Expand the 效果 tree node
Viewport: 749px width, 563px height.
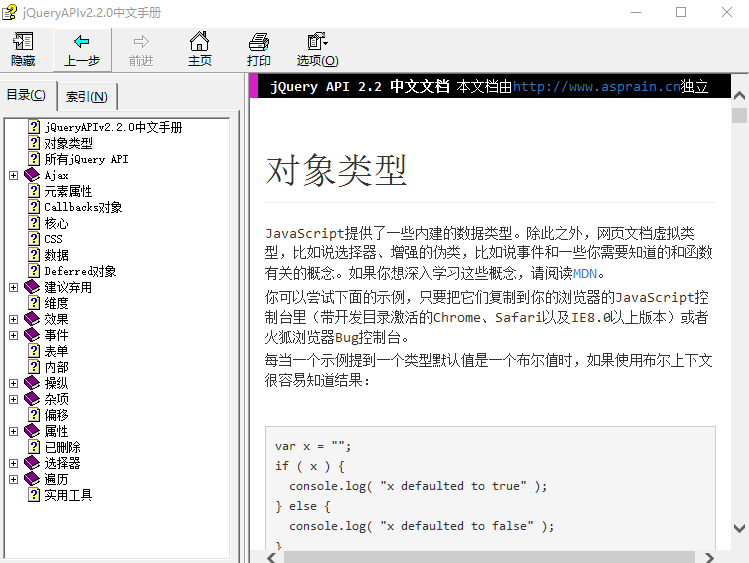coord(13,319)
